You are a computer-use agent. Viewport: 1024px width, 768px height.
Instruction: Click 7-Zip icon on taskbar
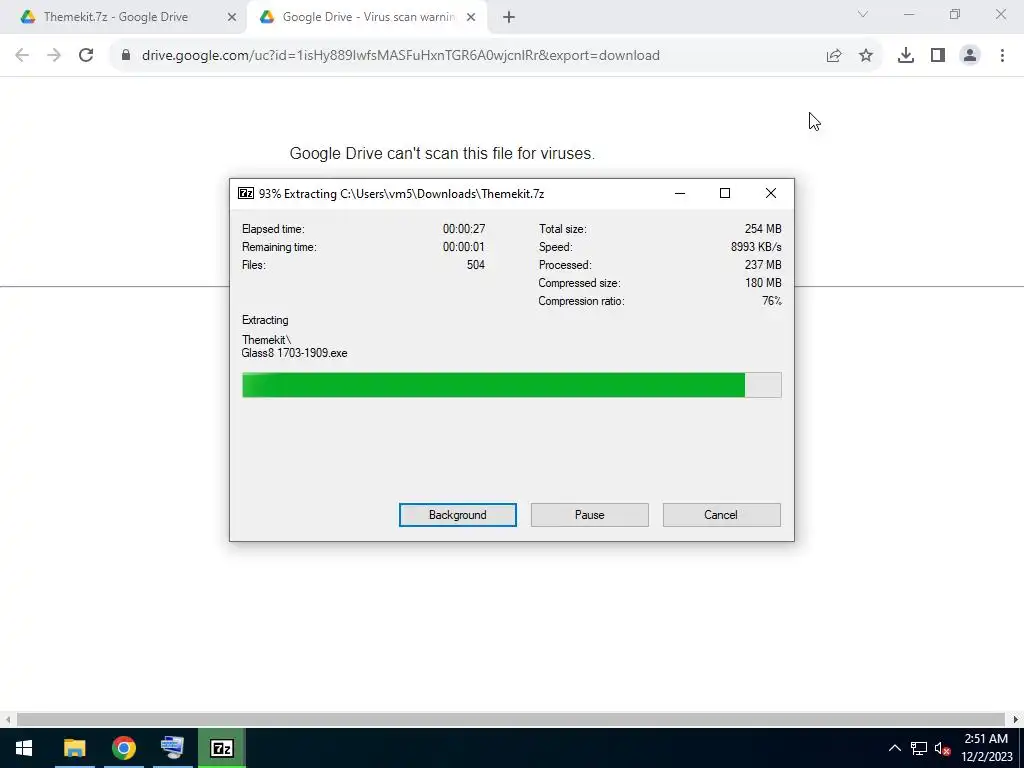pyautogui.click(x=222, y=748)
